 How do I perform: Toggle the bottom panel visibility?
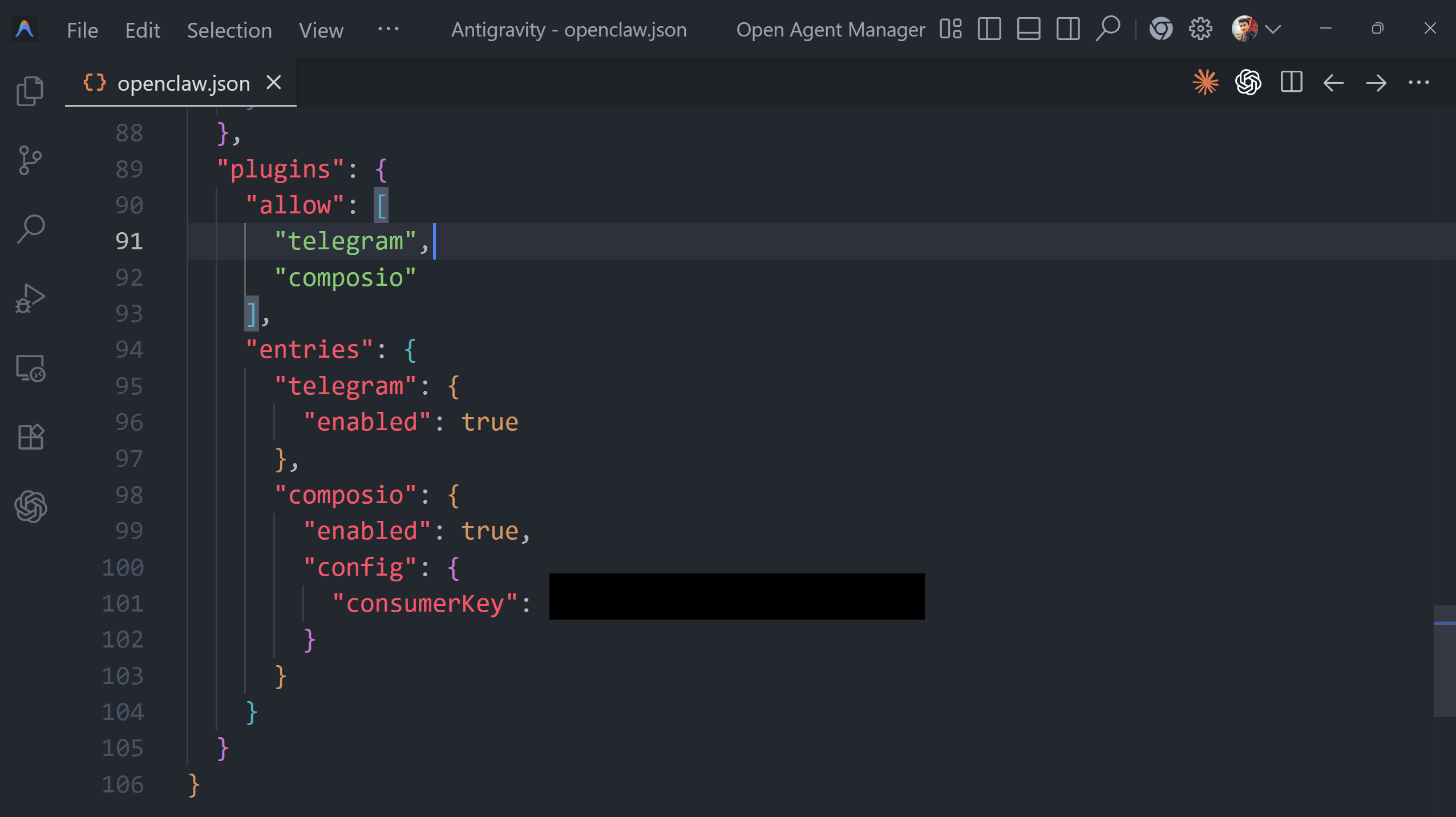1029,29
